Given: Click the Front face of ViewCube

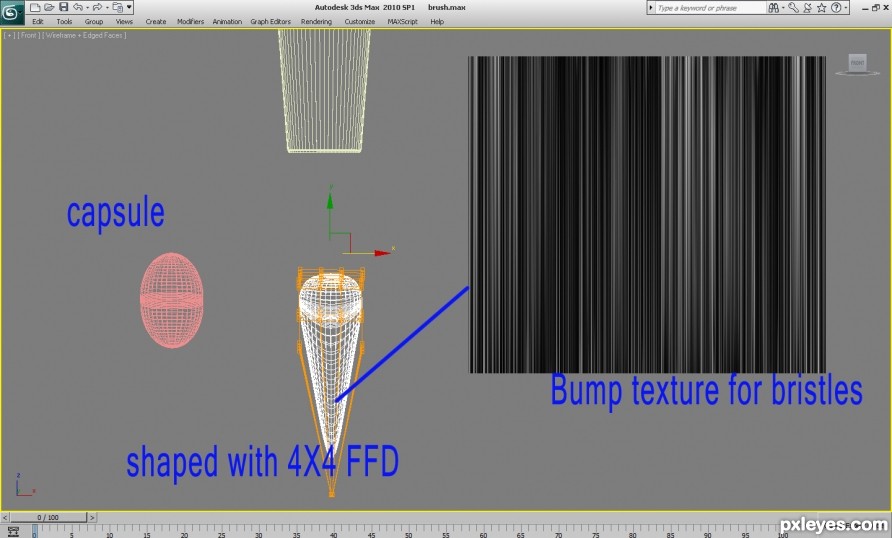Looking at the screenshot, I should pyautogui.click(x=857, y=63).
